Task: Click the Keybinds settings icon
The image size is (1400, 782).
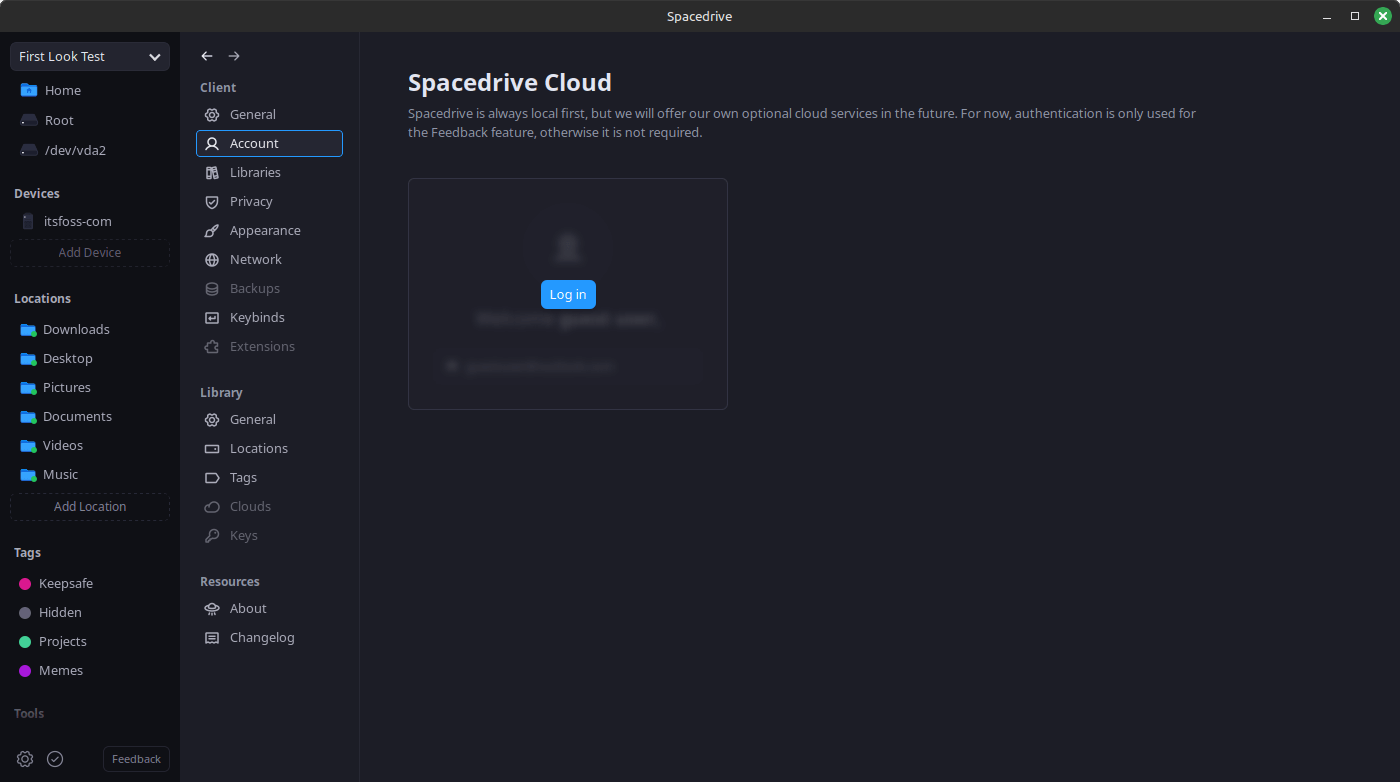Action: click(211, 317)
